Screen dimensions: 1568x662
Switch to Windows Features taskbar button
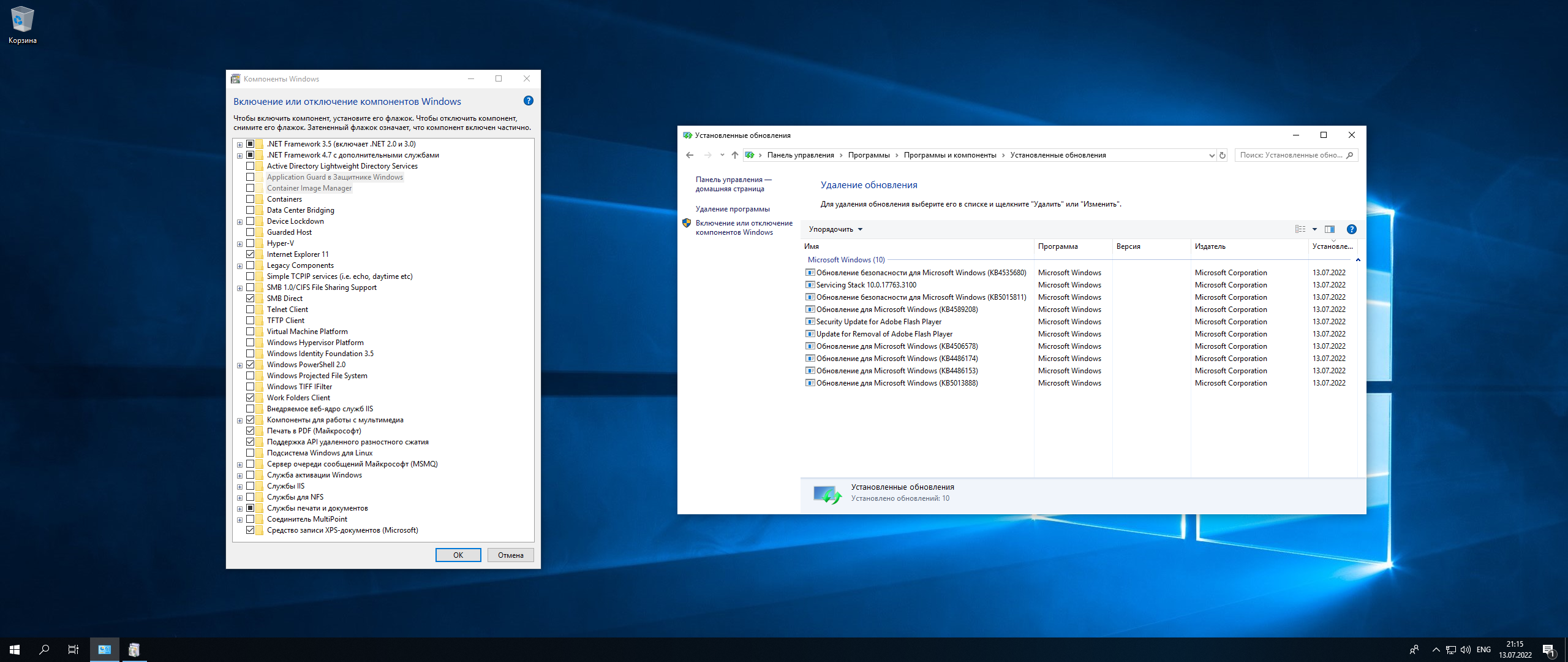(x=134, y=650)
